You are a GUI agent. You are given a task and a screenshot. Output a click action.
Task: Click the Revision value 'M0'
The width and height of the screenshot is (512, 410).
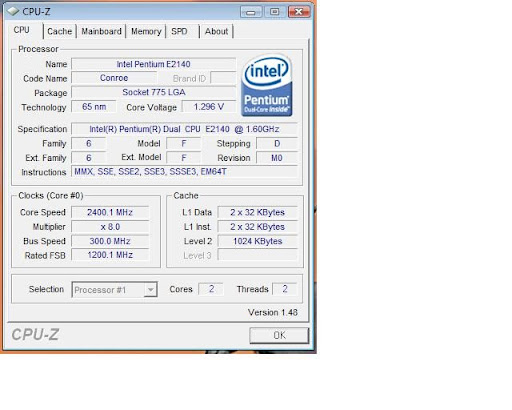[277, 158]
